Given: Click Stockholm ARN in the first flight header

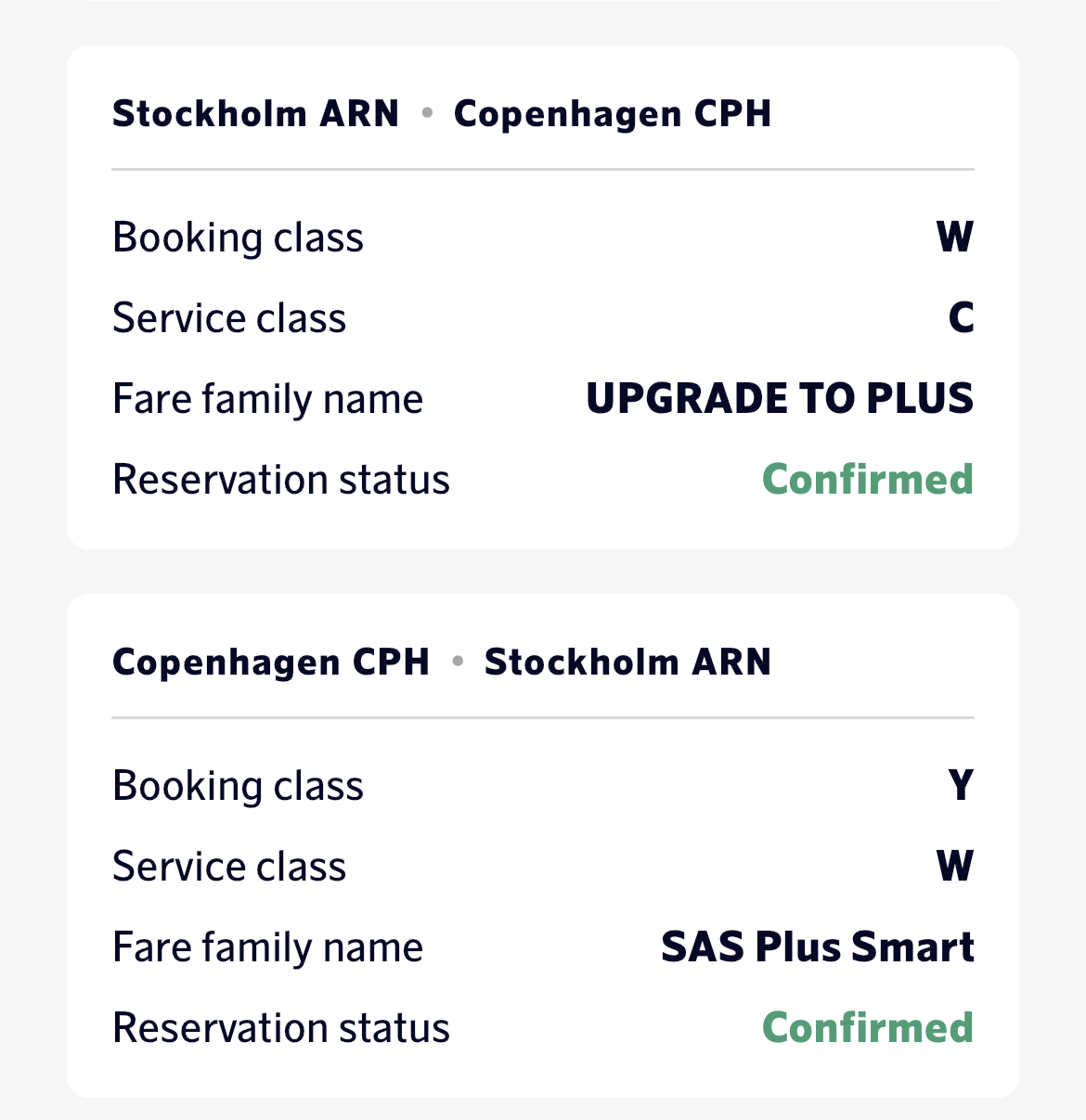Looking at the screenshot, I should pyautogui.click(x=255, y=114).
